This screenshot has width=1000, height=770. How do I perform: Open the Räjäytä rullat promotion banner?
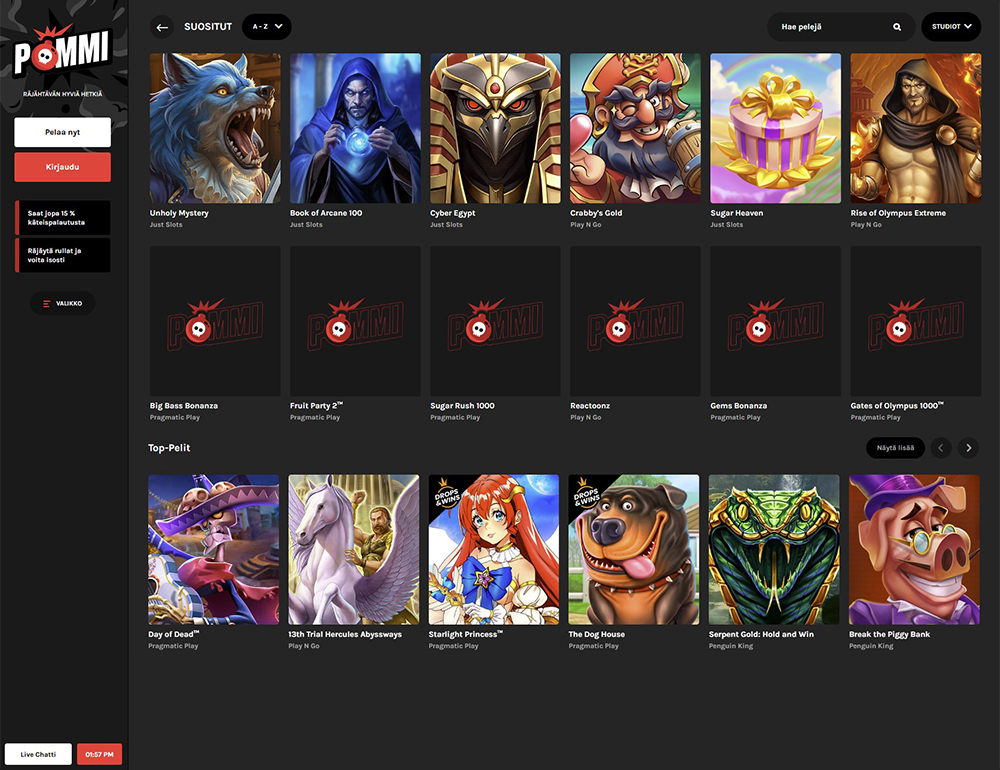coord(63,255)
